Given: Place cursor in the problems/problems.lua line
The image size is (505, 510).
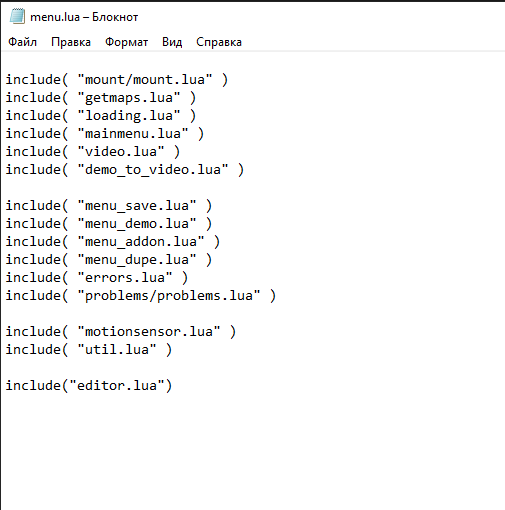Looking at the screenshot, I should pos(141,296).
